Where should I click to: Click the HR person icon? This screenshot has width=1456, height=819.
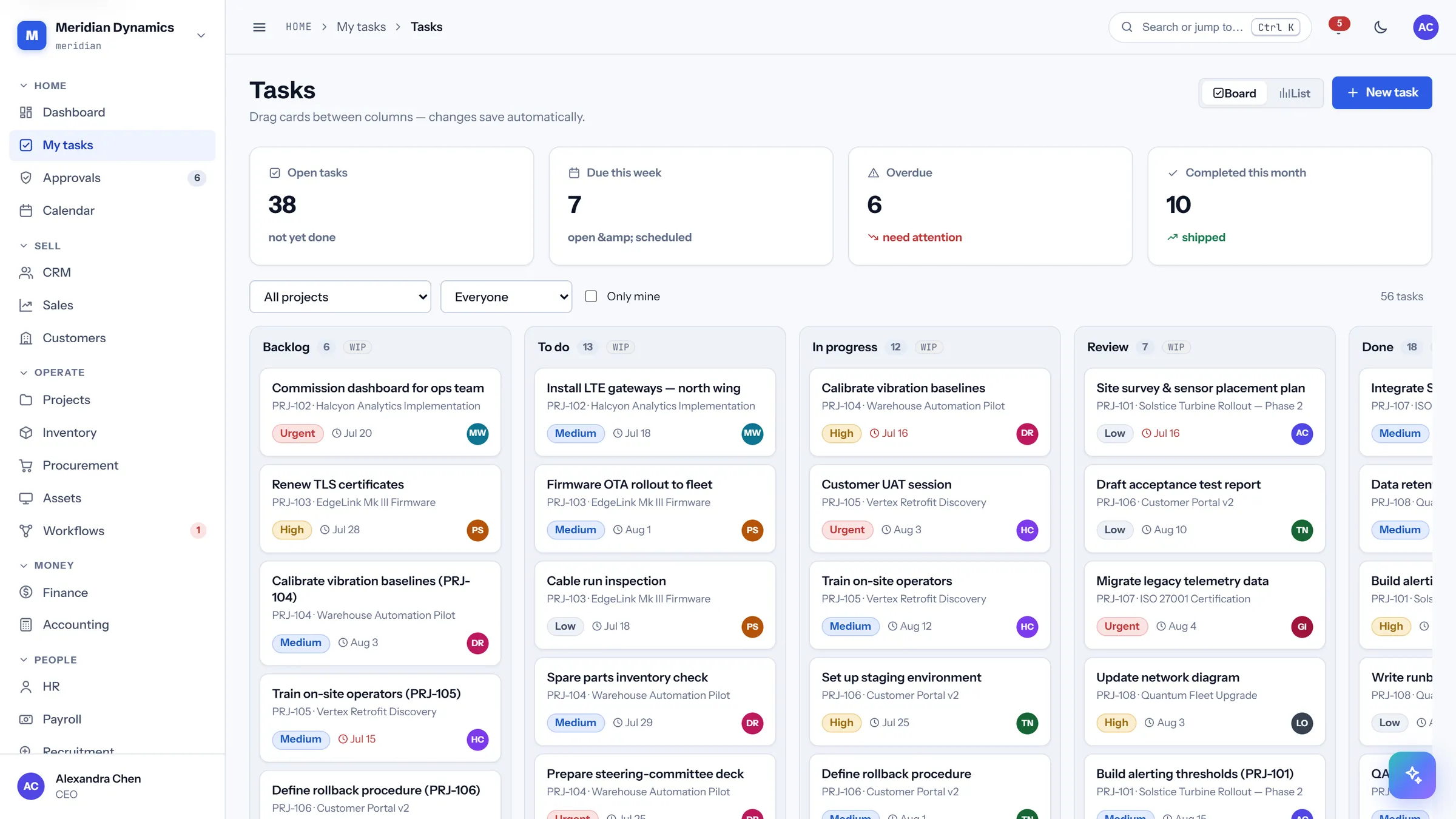point(25,687)
